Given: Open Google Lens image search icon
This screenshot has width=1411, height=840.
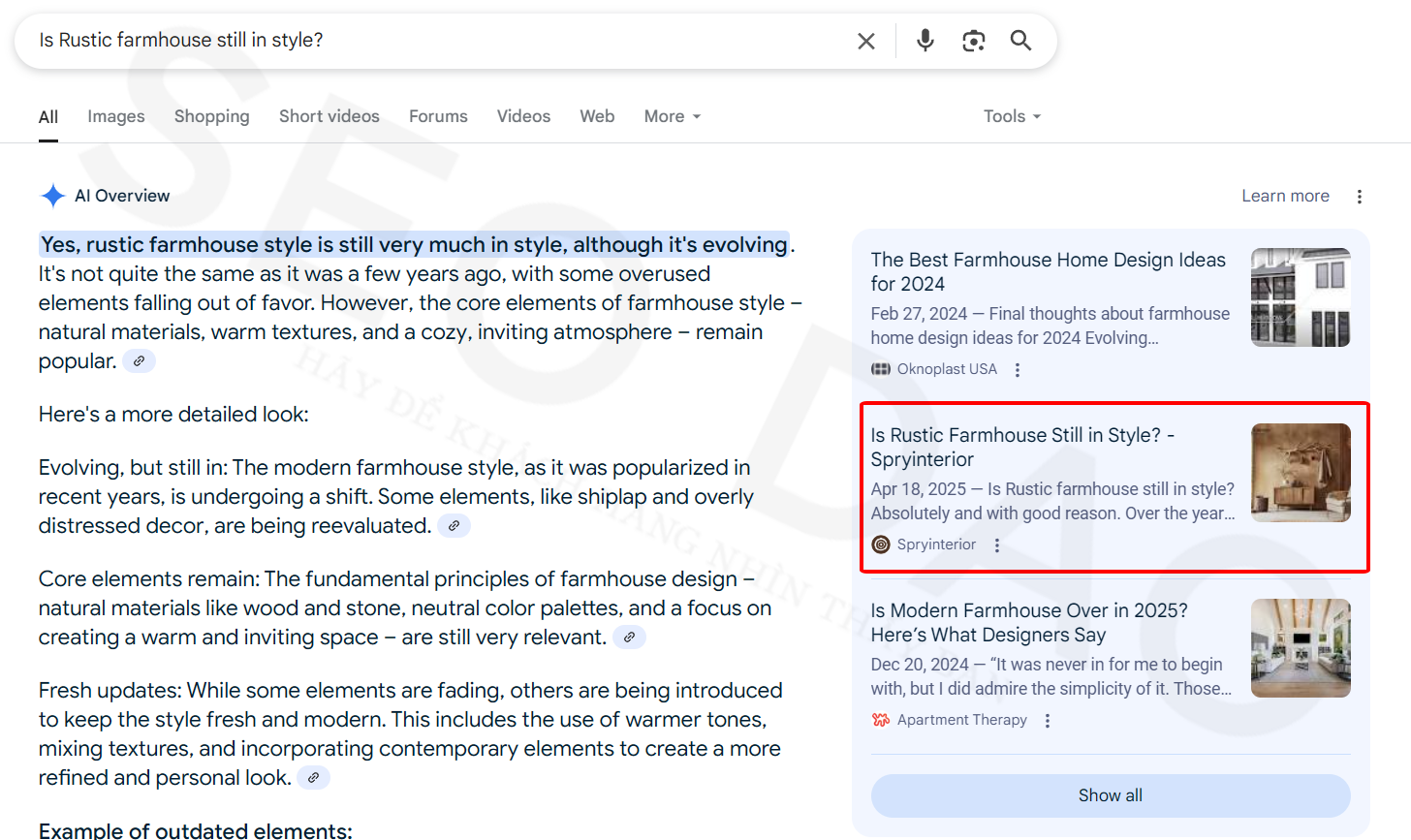Looking at the screenshot, I should click(x=973, y=41).
